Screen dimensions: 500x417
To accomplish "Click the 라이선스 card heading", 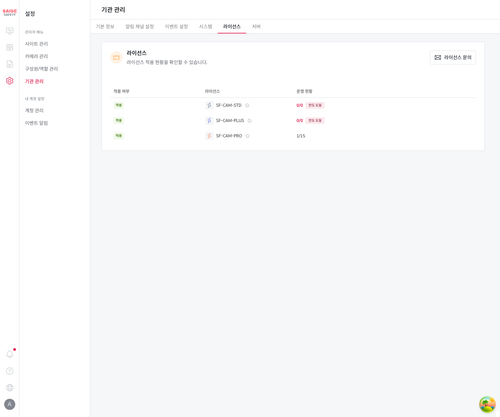I will [x=136, y=53].
